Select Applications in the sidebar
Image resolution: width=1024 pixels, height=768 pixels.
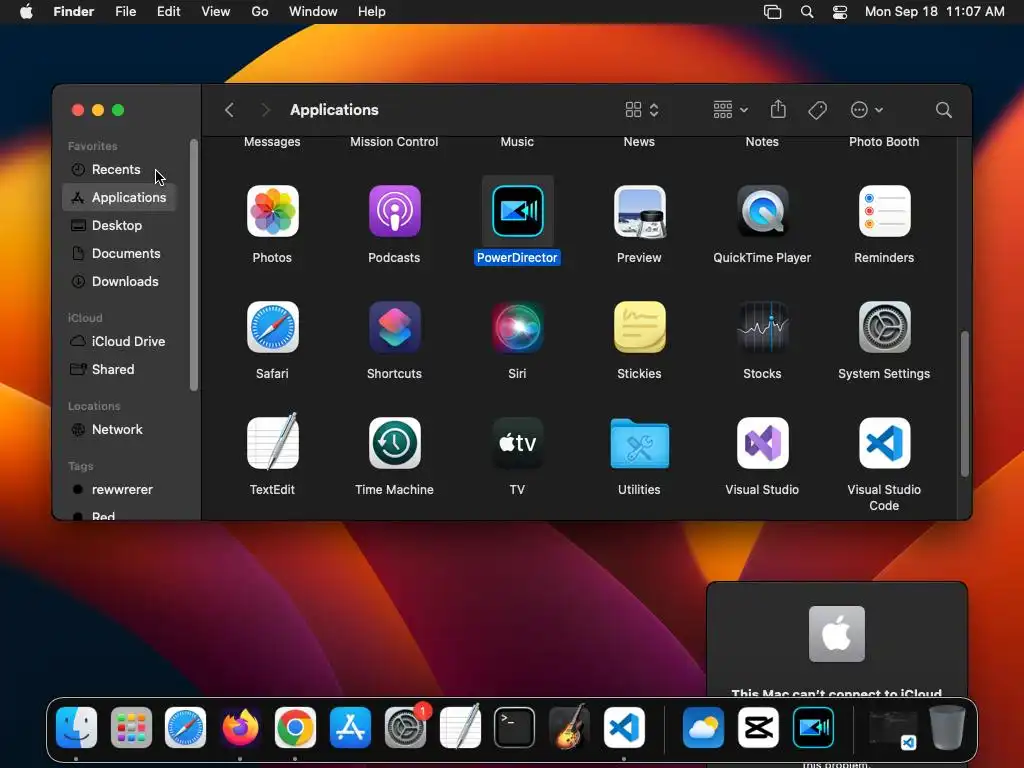[119, 197]
